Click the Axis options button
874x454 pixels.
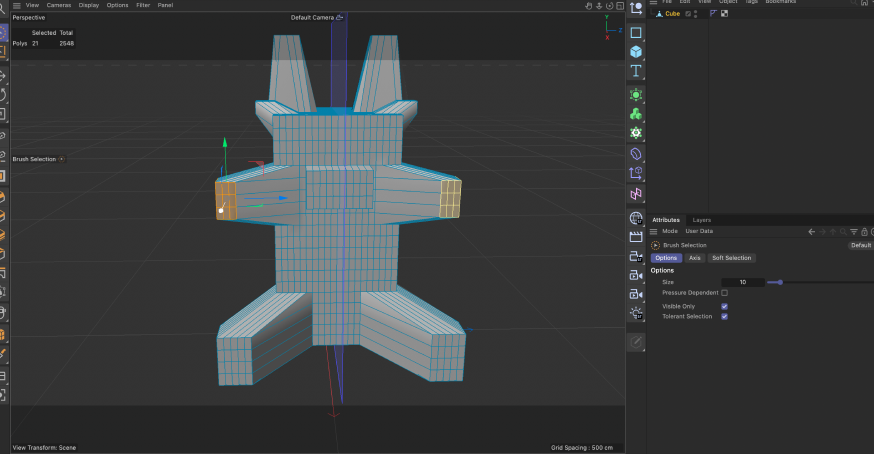click(x=694, y=258)
